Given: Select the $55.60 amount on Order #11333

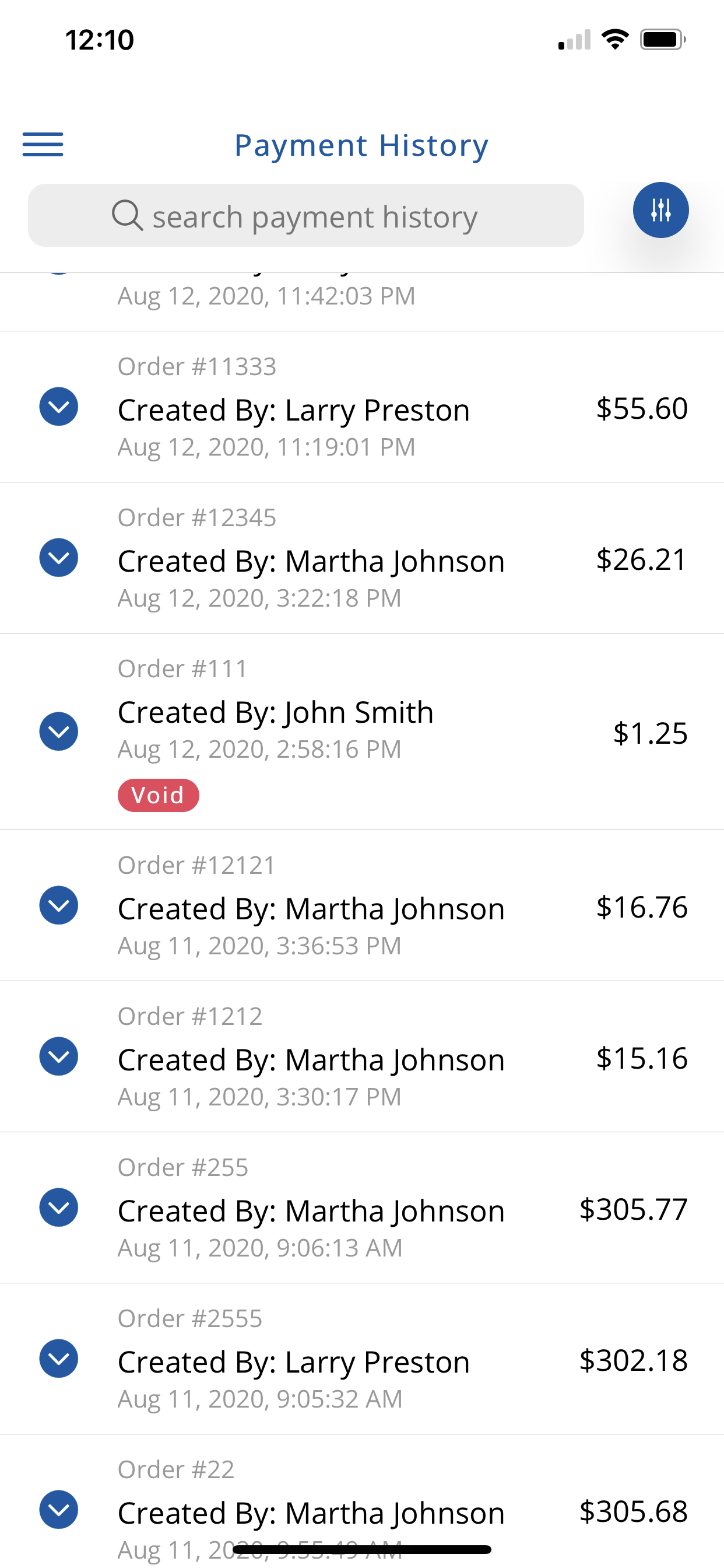Looking at the screenshot, I should pyautogui.click(x=642, y=408).
